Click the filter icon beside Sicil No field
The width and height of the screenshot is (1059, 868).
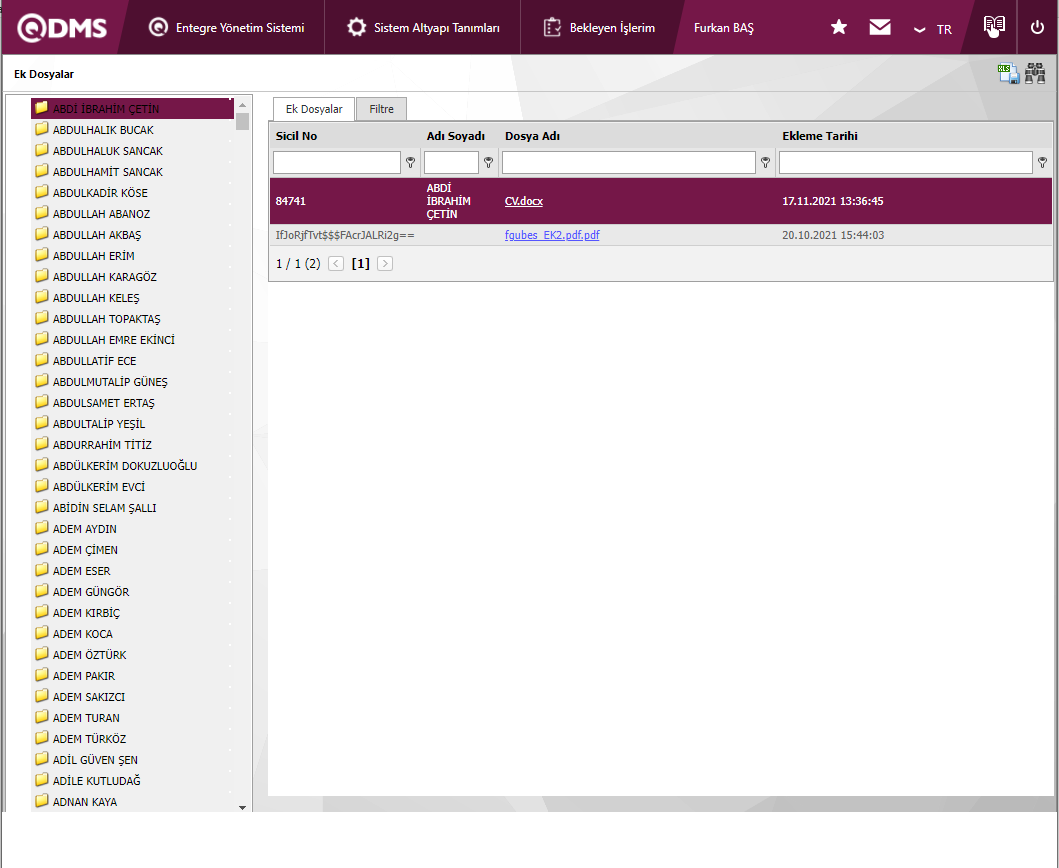(x=410, y=162)
